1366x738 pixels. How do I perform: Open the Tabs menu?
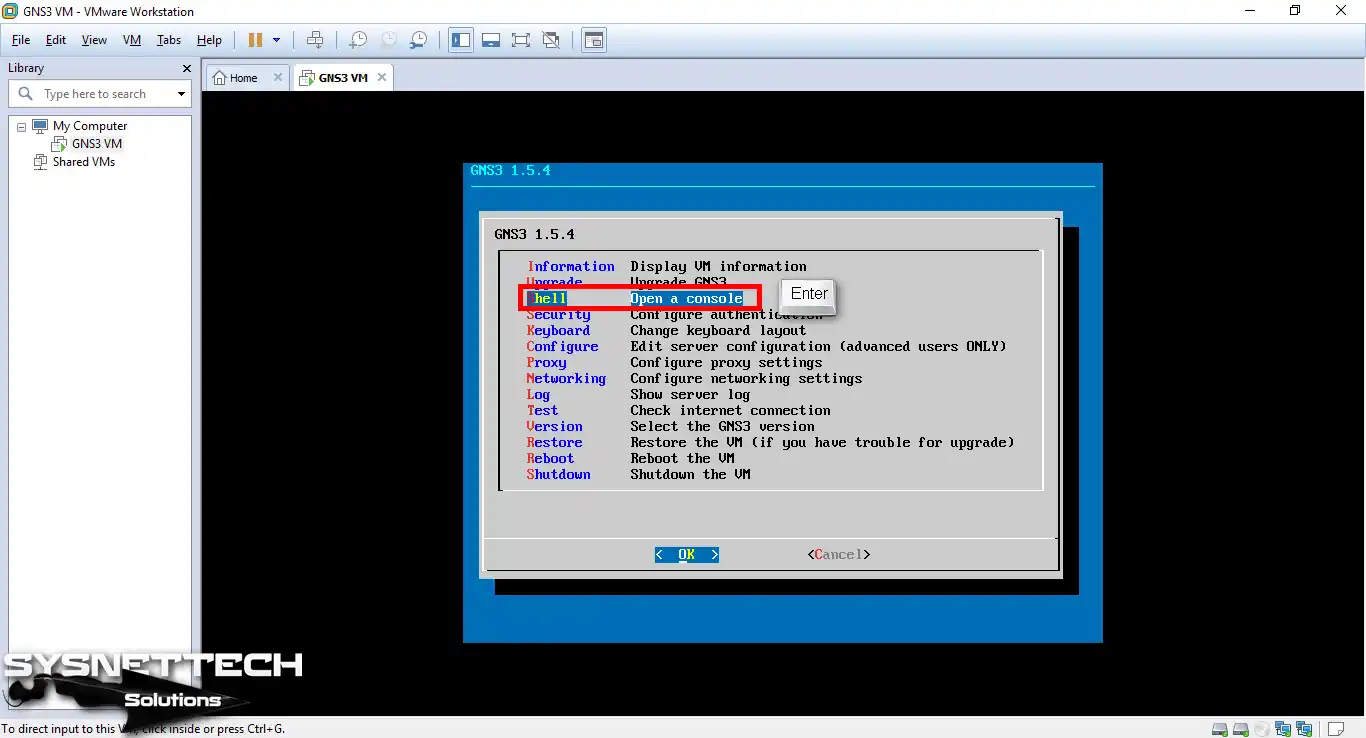pyautogui.click(x=169, y=40)
